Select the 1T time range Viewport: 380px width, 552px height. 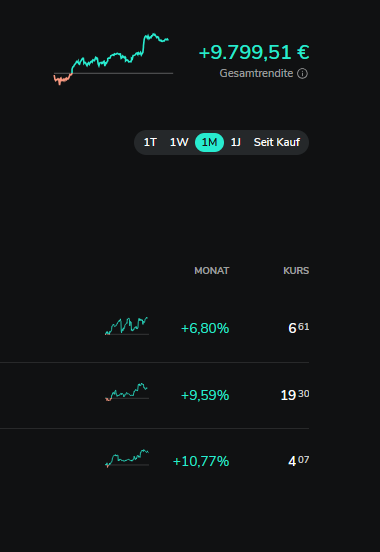(x=150, y=142)
